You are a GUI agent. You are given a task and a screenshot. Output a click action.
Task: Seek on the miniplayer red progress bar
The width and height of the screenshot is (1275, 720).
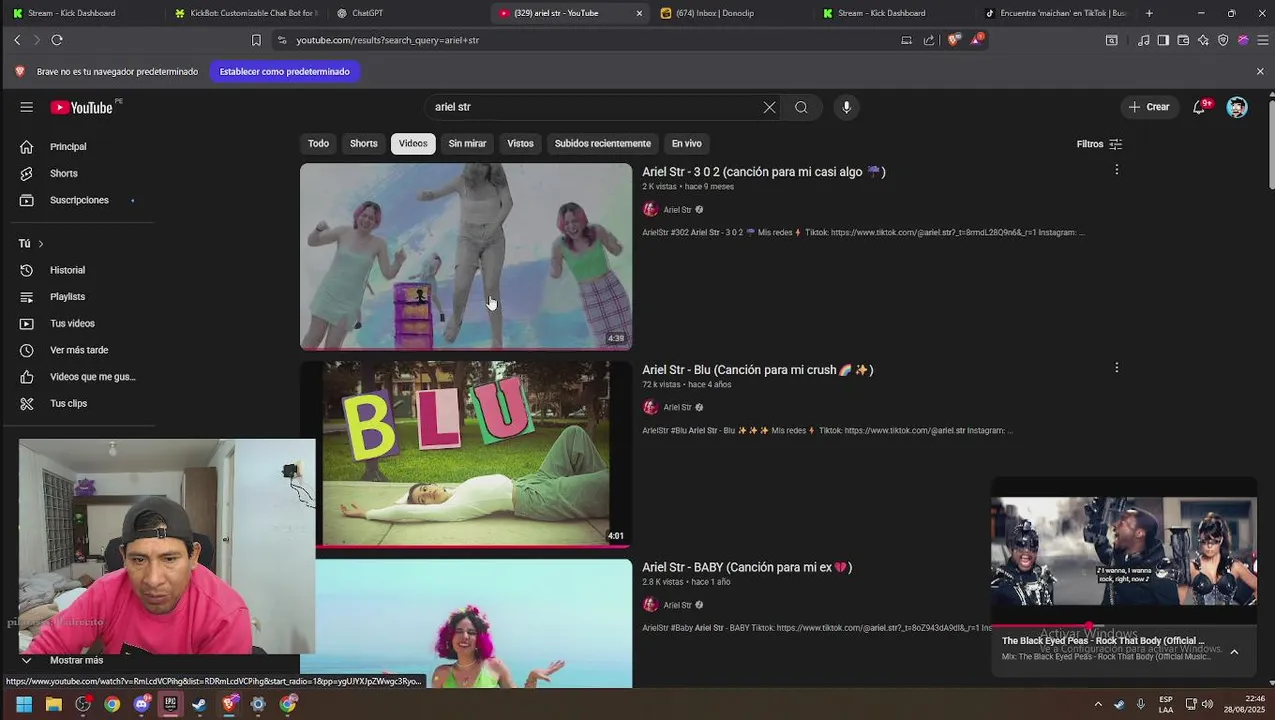pyautogui.click(x=1124, y=626)
